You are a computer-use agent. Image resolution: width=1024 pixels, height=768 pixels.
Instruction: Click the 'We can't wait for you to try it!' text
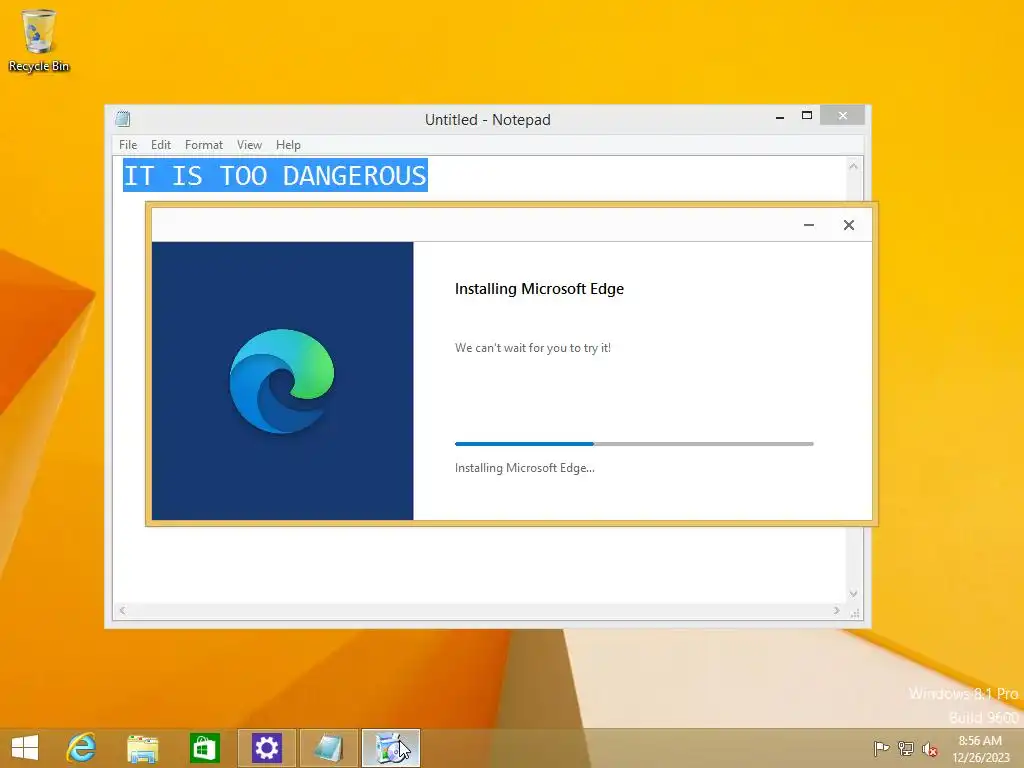(x=533, y=348)
